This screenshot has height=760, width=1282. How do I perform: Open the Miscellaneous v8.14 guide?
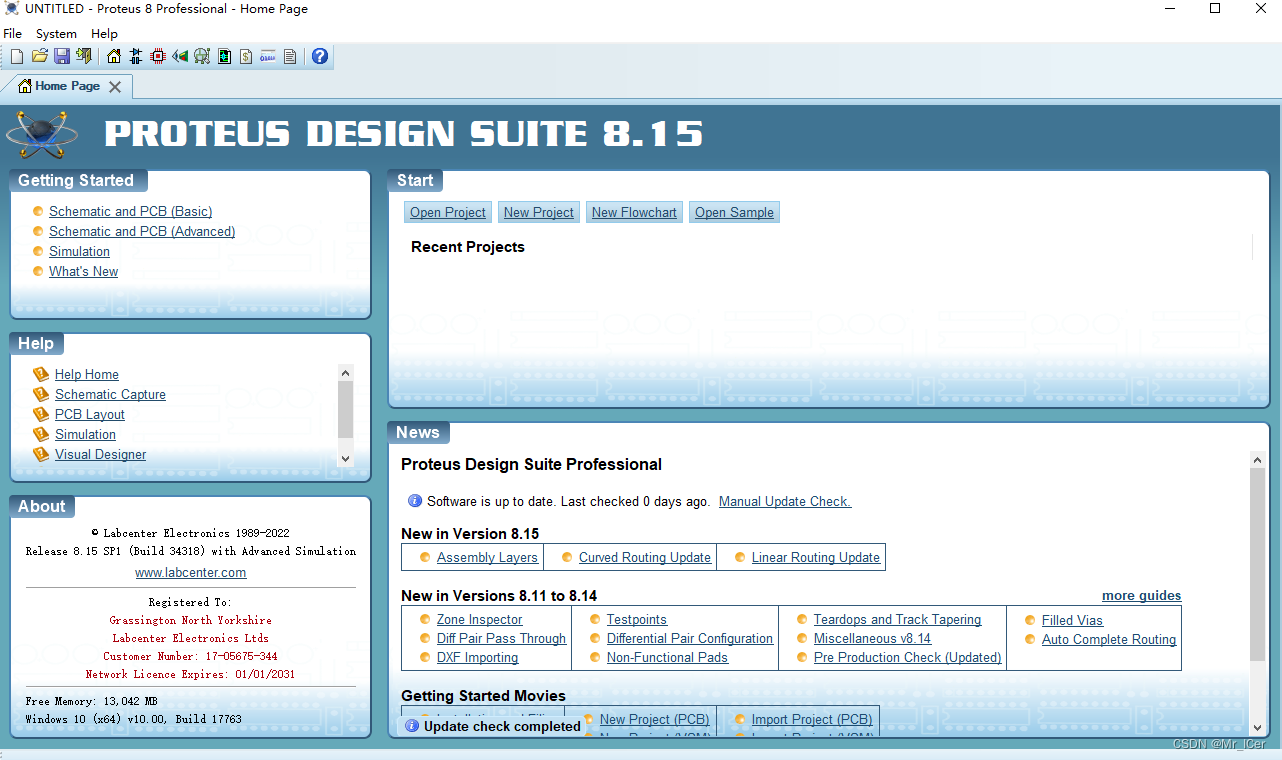point(872,638)
